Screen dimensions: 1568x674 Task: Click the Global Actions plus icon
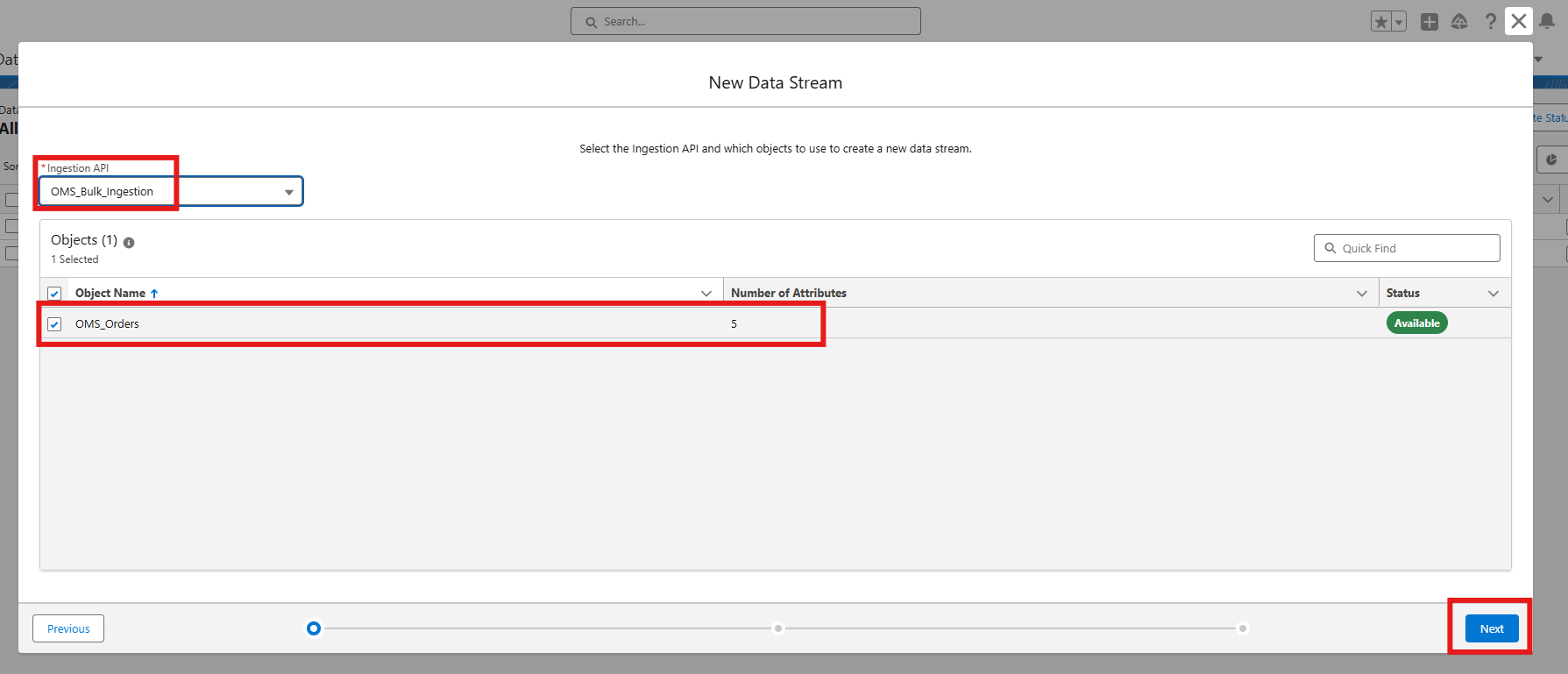(1430, 22)
